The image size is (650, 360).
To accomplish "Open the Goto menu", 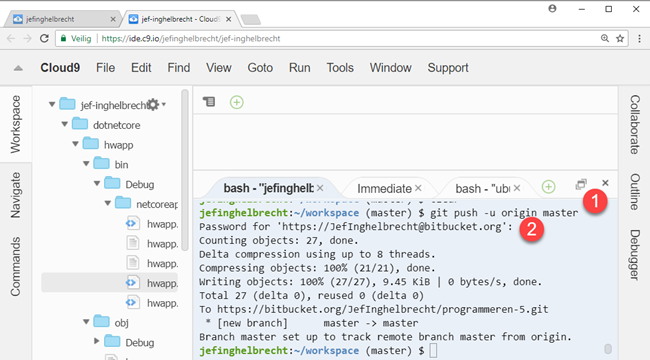I will click(x=260, y=68).
